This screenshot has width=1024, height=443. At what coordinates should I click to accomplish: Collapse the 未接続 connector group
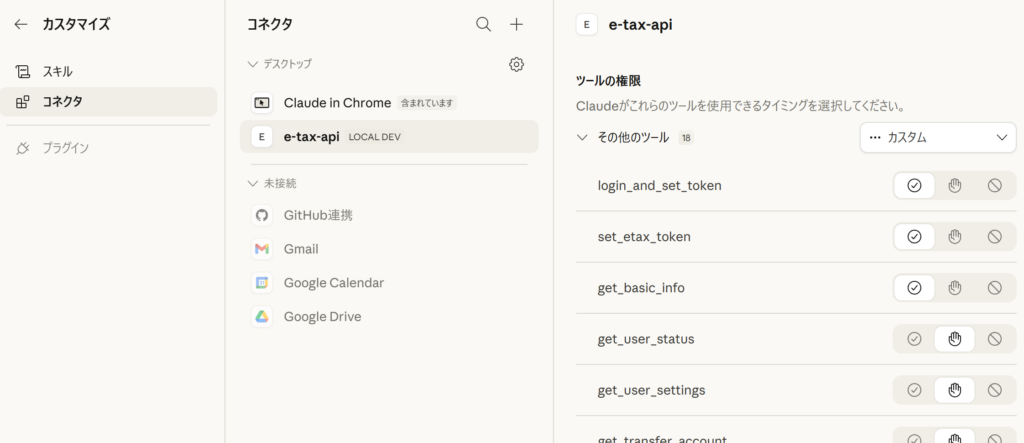pos(253,184)
